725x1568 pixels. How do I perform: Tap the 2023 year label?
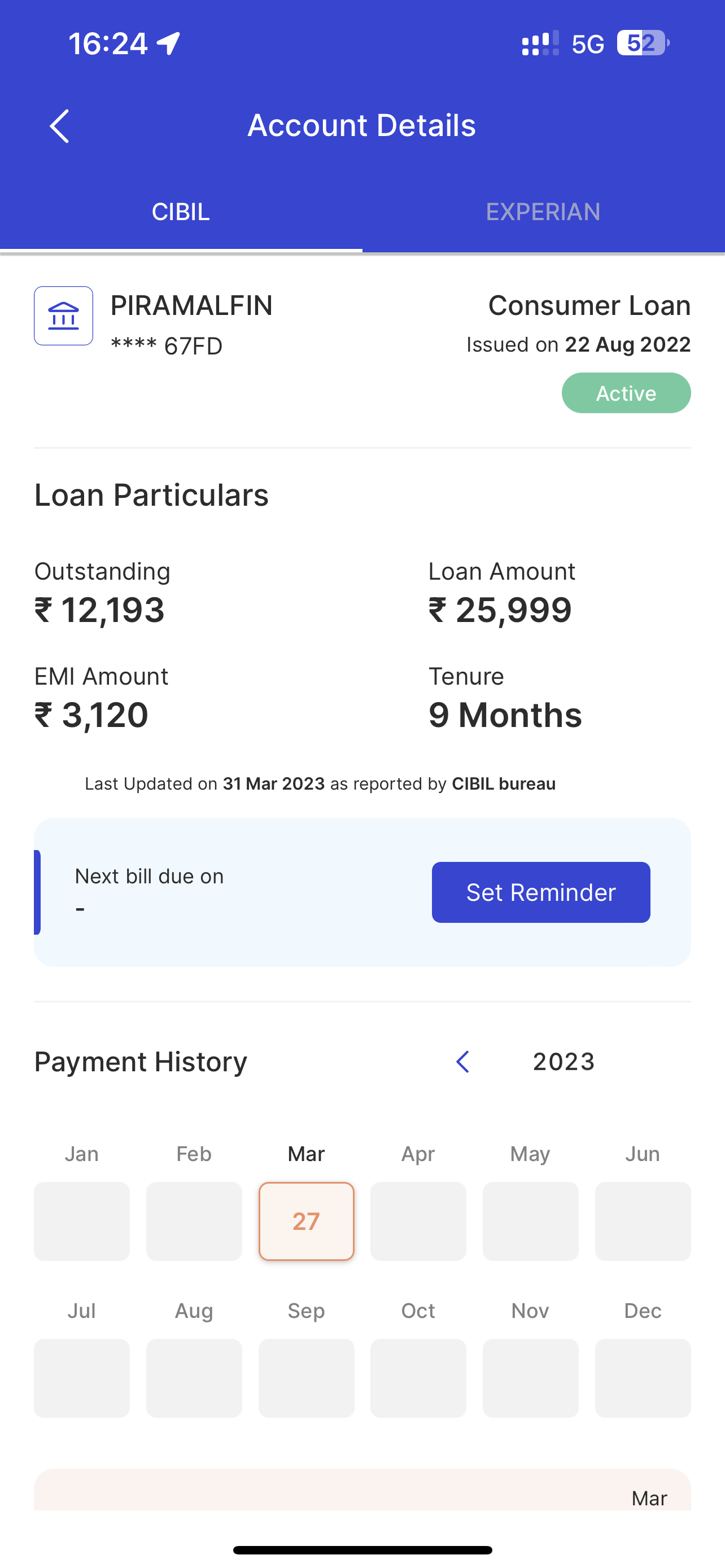[x=564, y=1062]
